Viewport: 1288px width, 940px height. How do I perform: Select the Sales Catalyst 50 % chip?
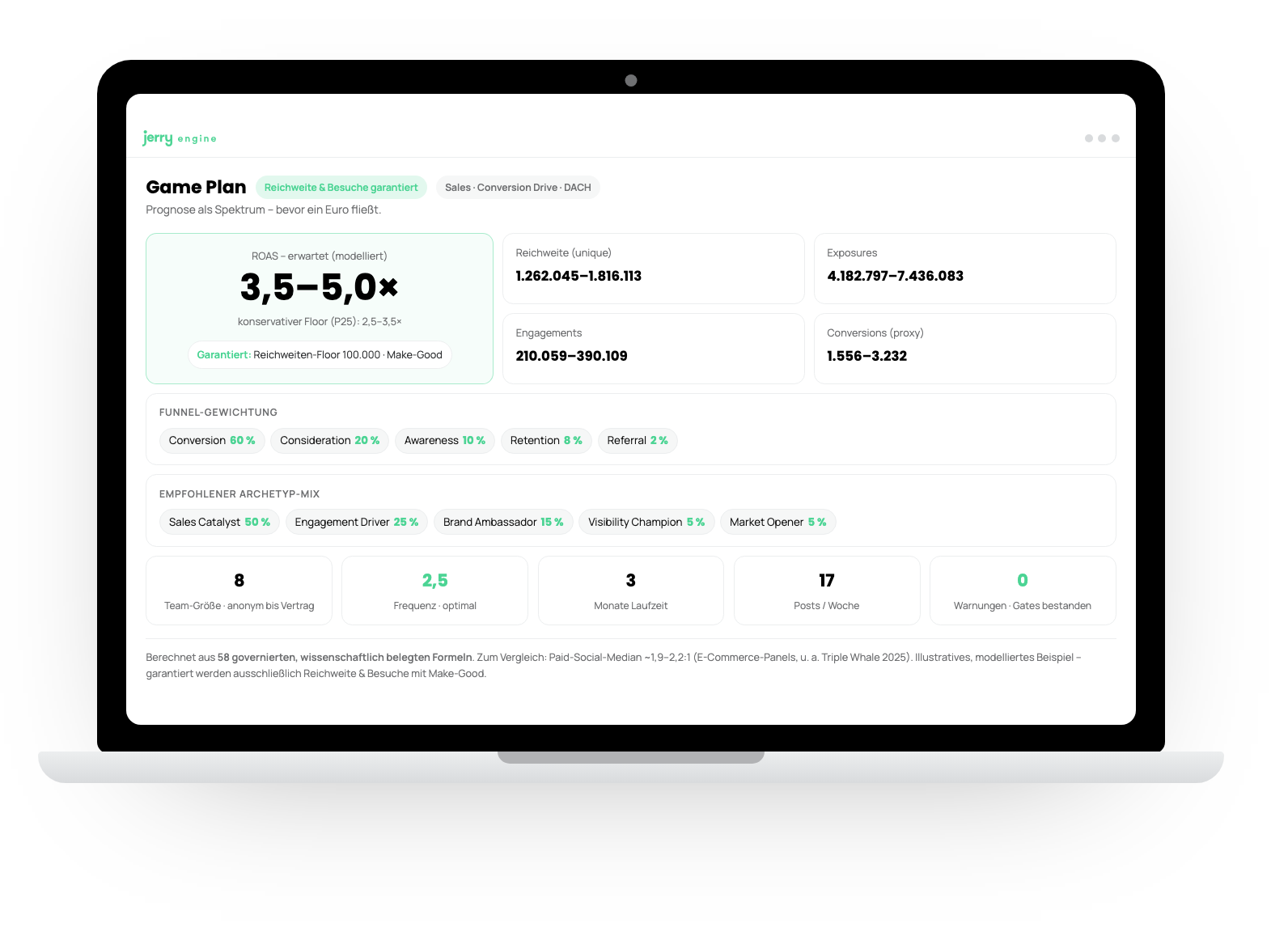219,523
